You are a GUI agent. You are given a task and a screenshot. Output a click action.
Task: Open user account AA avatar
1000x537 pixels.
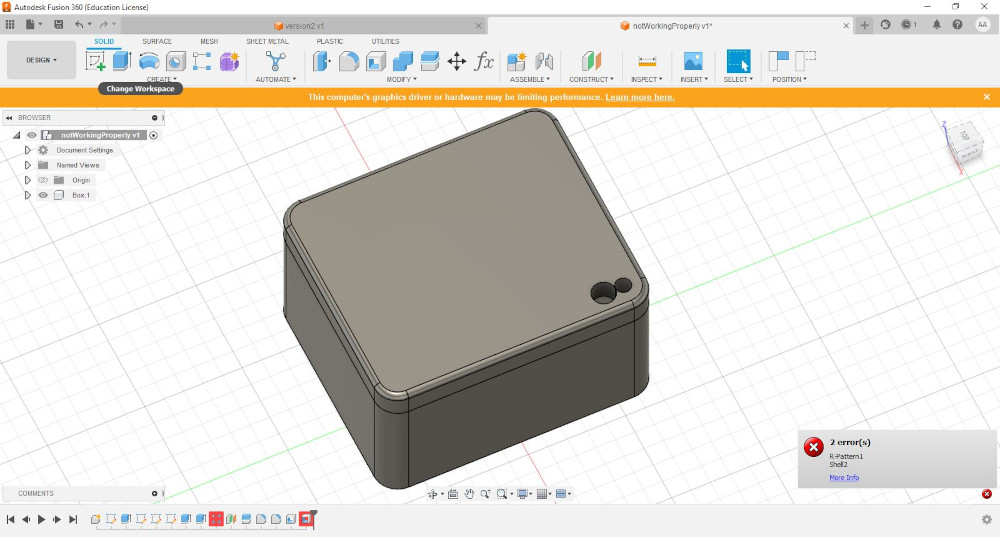982,24
